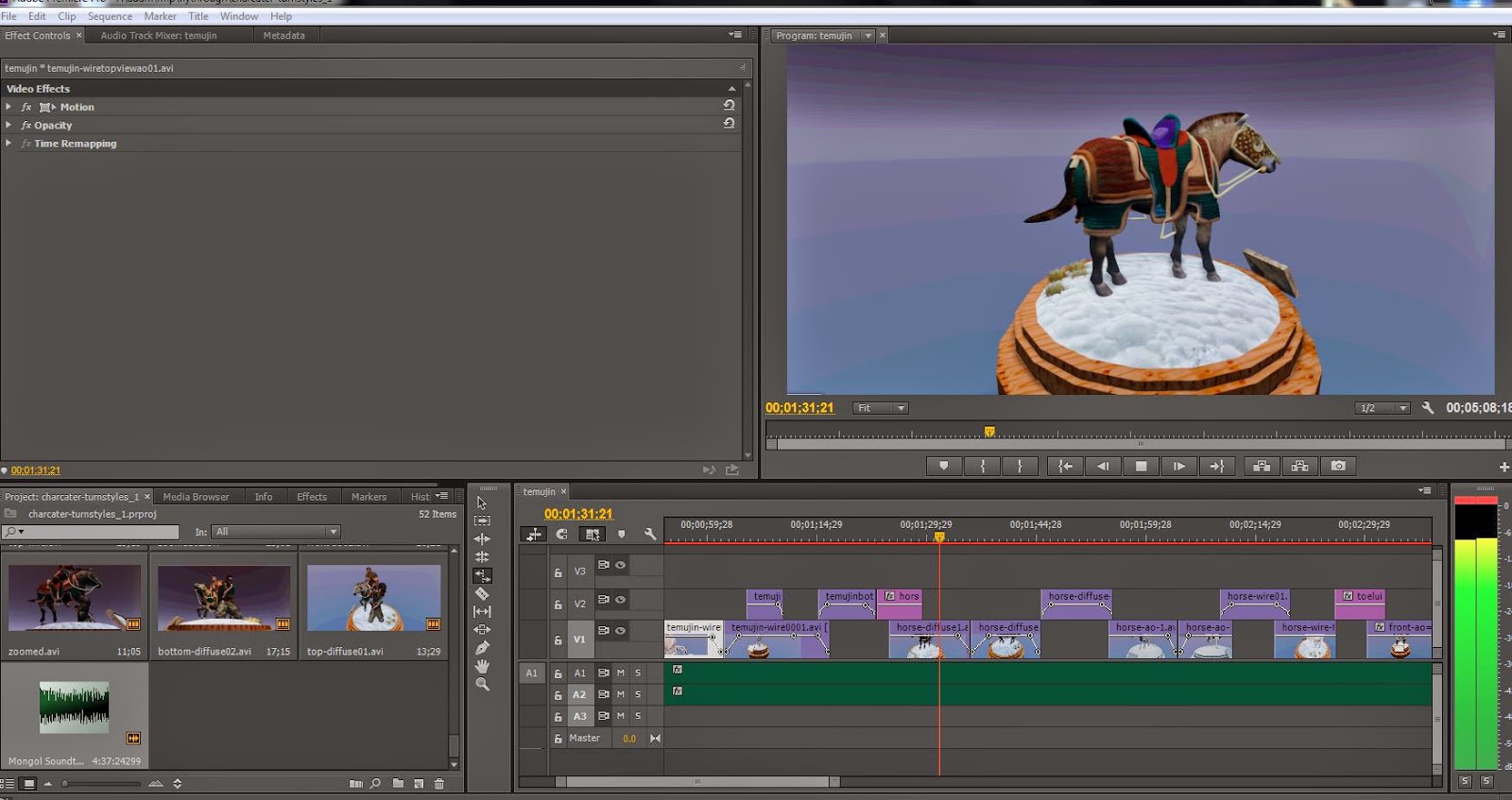
Task: Click the Project panel search field
Action: point(91,532)
